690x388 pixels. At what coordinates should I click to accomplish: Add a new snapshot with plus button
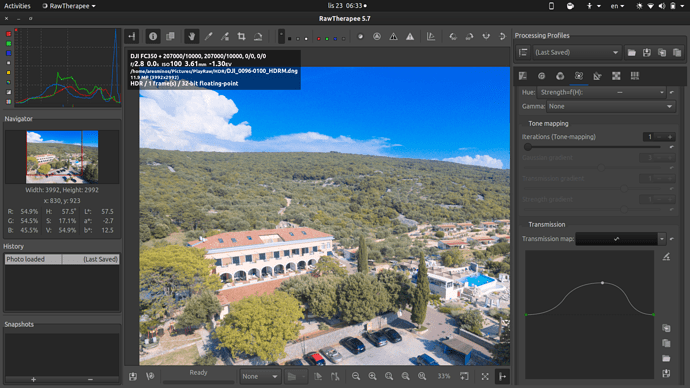33,379
